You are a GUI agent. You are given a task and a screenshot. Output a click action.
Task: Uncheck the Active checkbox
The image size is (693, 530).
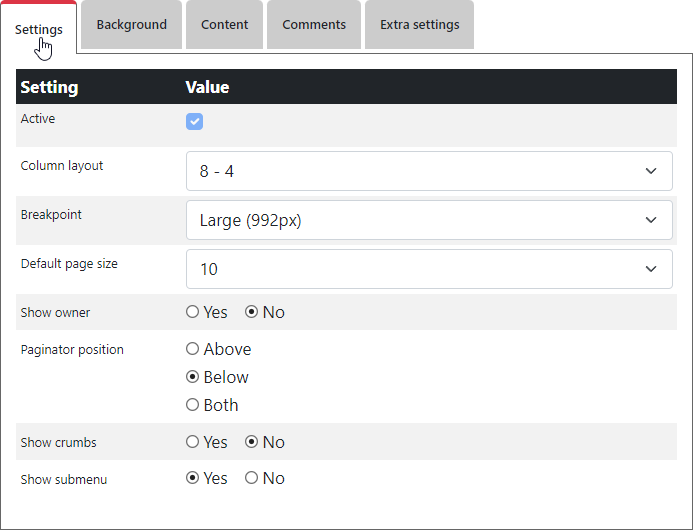pos(195,122)
